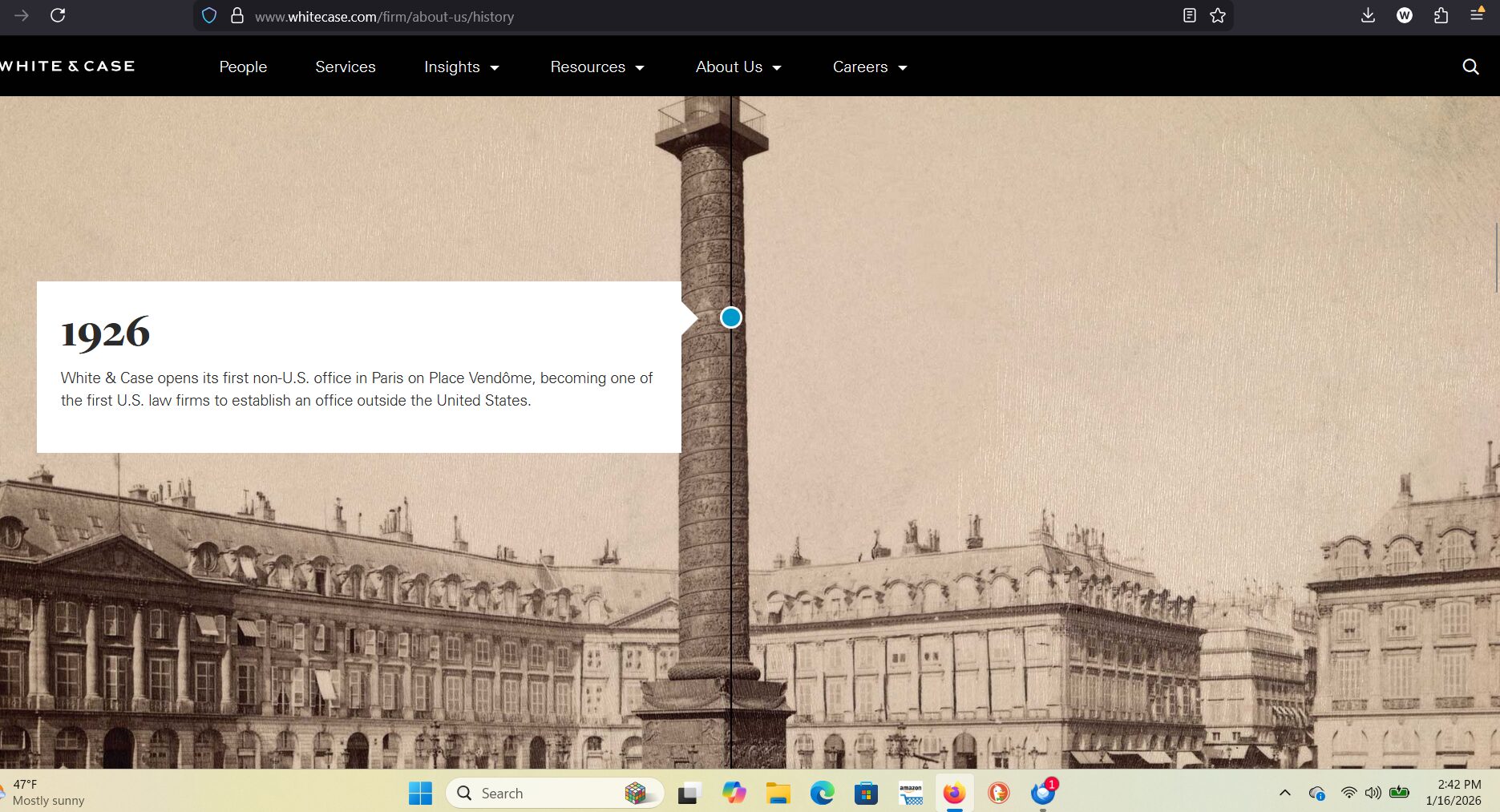Bookmark this page with the star icon

tap(1218, 16)
